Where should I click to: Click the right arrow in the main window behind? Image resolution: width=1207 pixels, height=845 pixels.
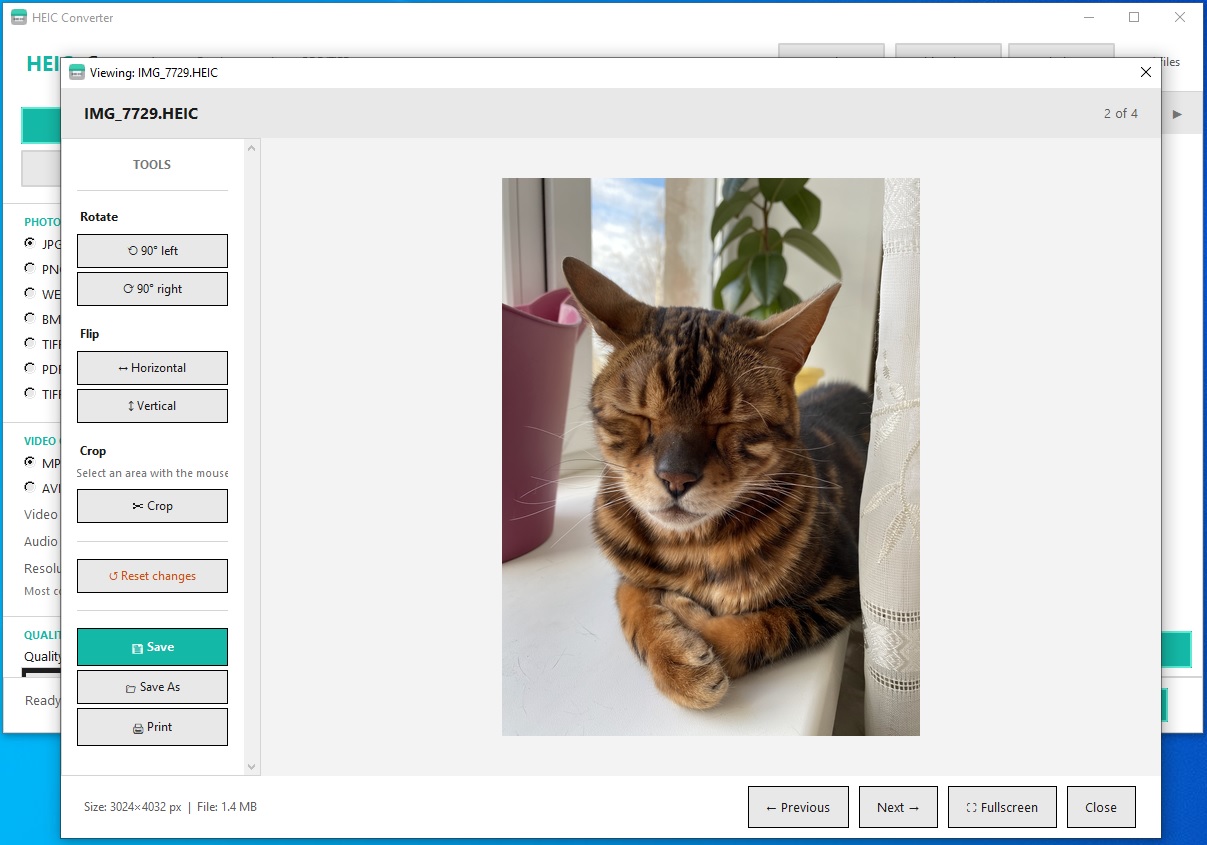[x=1177, y=114]
